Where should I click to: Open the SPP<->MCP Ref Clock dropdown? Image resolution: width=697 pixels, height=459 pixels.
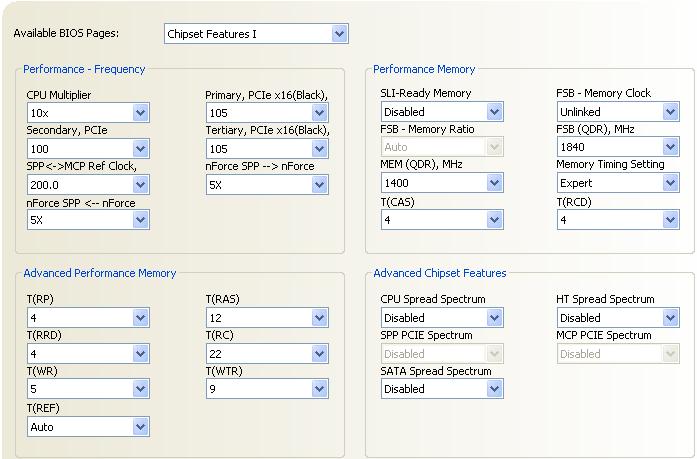[88, 185]
